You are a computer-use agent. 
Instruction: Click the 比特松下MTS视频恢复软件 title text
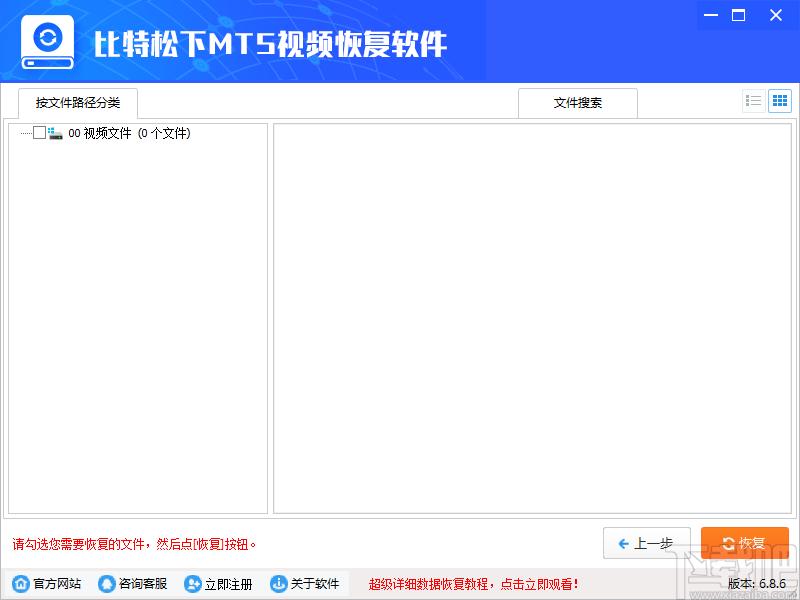click(x=271, y=44)
